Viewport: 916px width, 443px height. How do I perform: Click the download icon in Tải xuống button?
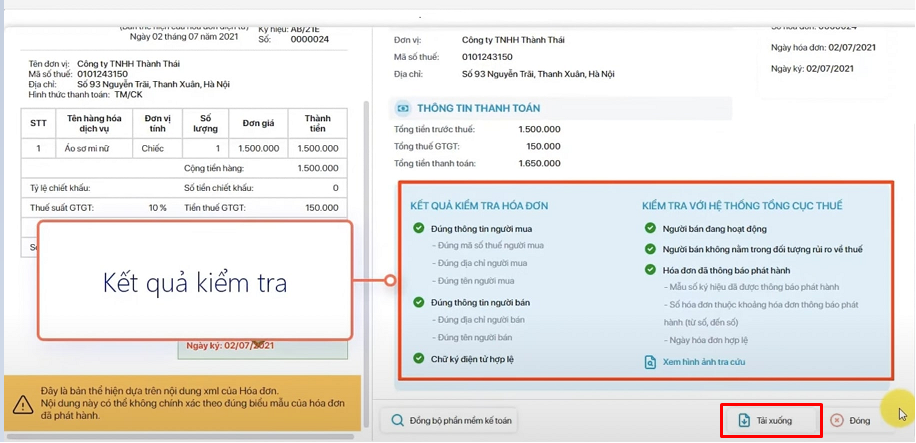point(744,420)
